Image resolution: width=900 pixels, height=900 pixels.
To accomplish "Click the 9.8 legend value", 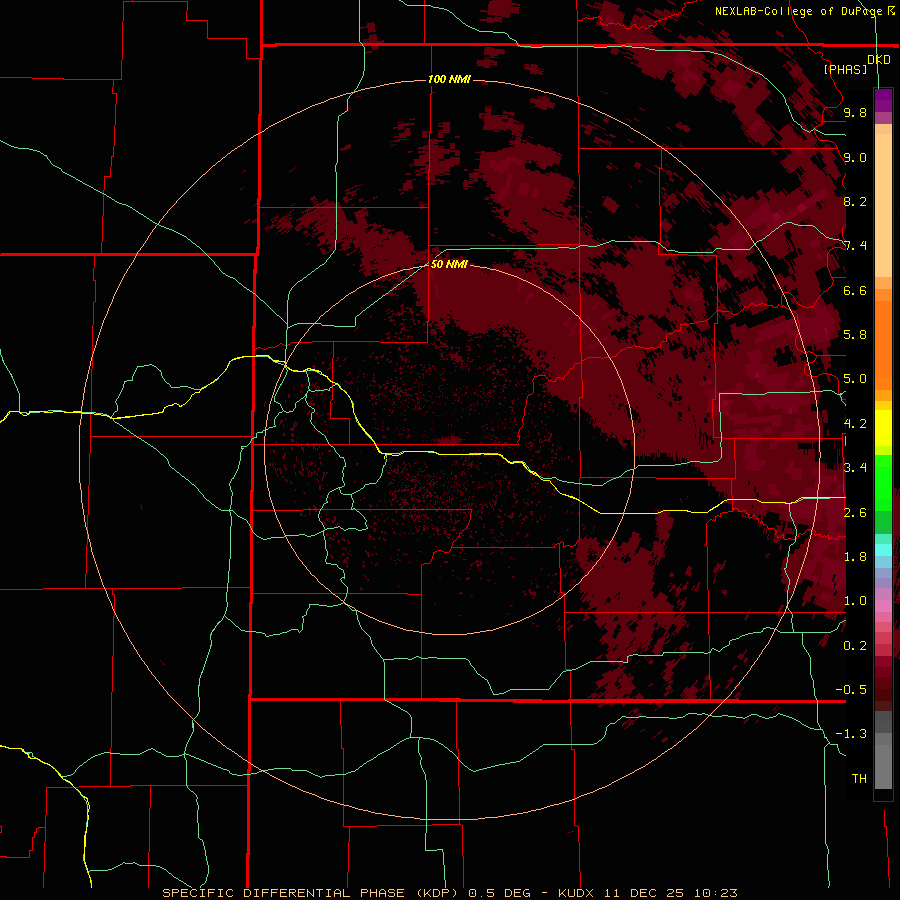I will (855, 112).
